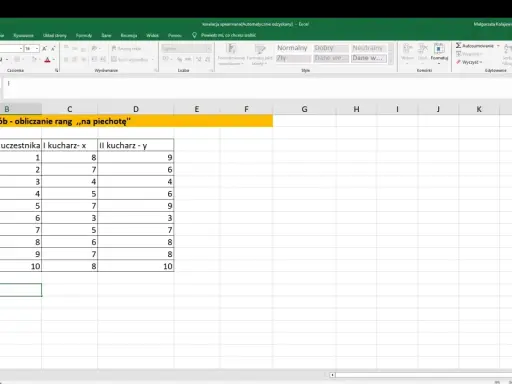512x384 pixels.
Task: Click the increase decimal icon
Action: pos(199,60)
